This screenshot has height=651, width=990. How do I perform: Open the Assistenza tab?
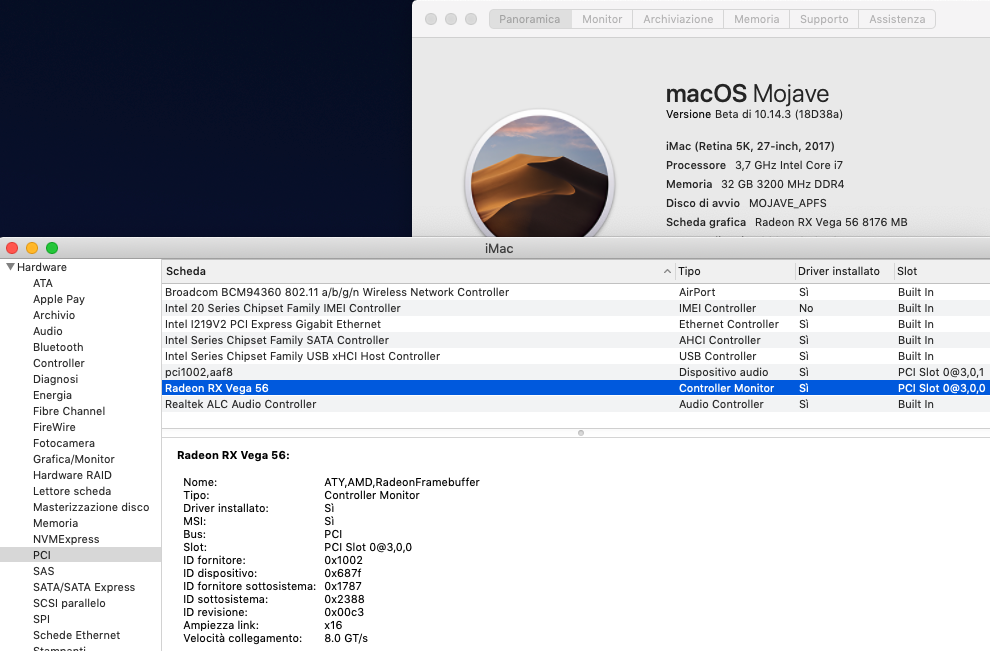pos(897,19)
